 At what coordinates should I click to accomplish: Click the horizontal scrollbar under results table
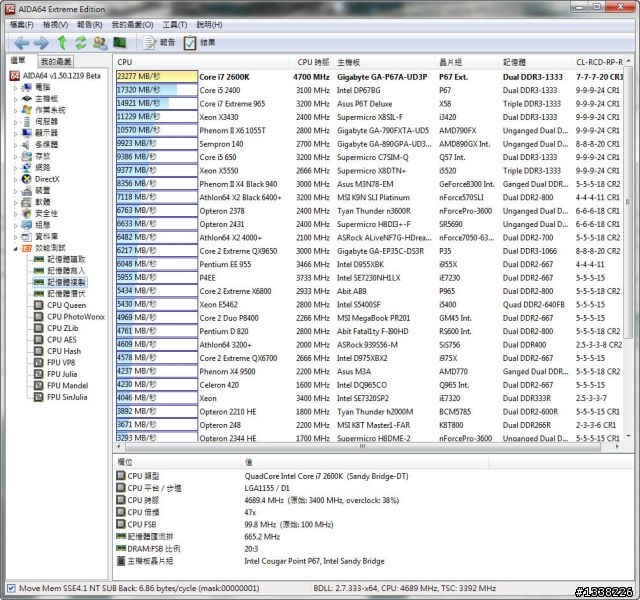pyautogui.click(x=362, y=447)
